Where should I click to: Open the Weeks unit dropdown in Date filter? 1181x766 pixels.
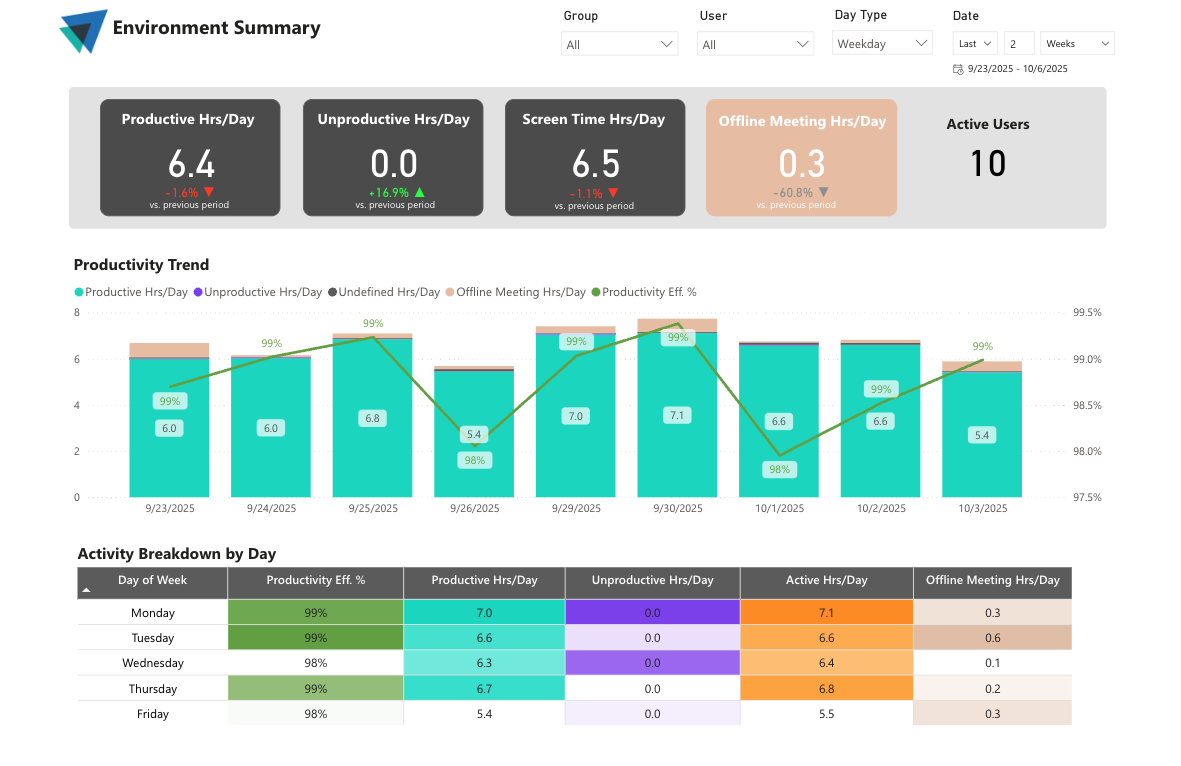[x=1077, y=43]
